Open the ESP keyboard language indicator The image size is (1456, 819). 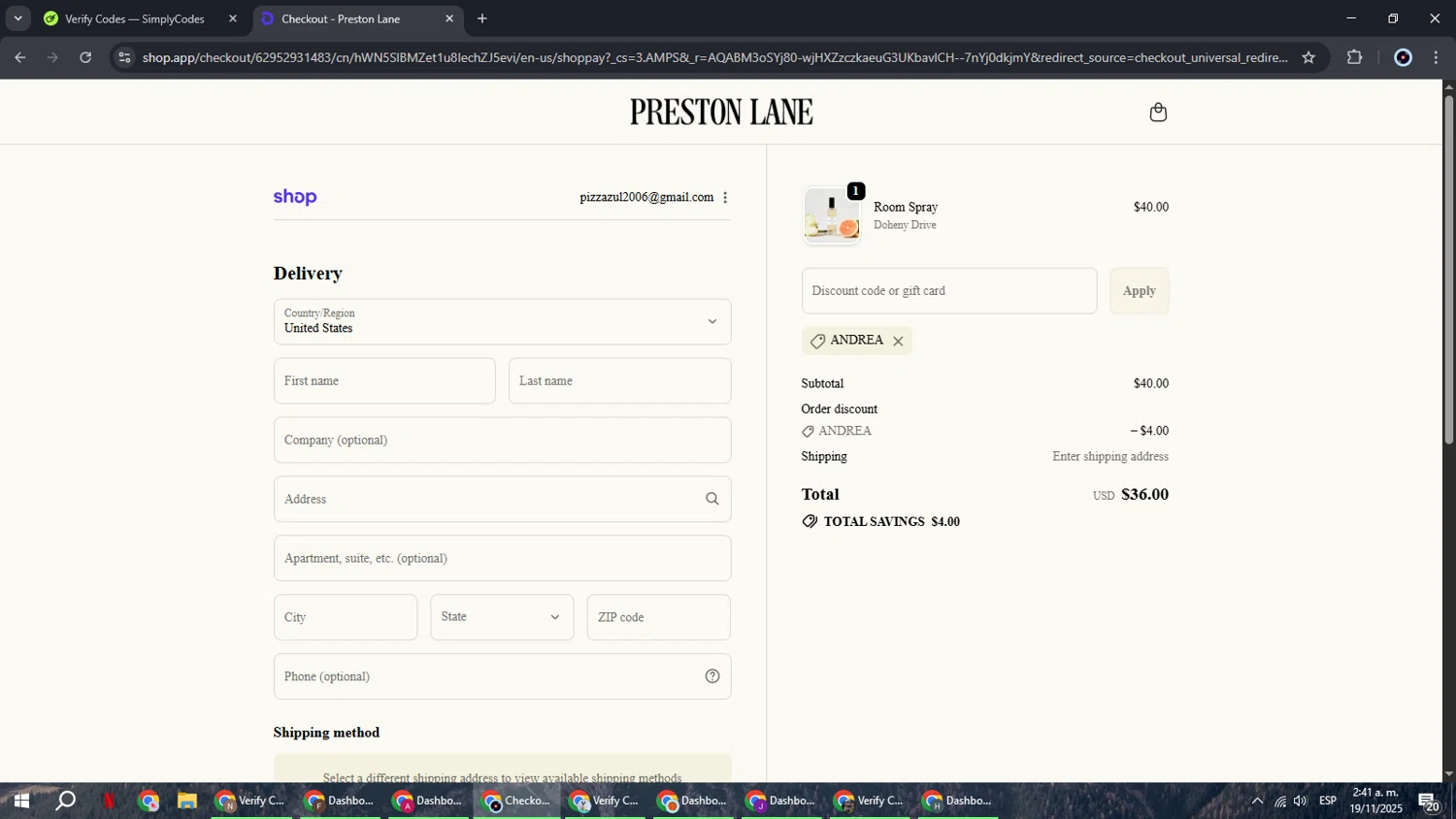[x=1328, y=802]
